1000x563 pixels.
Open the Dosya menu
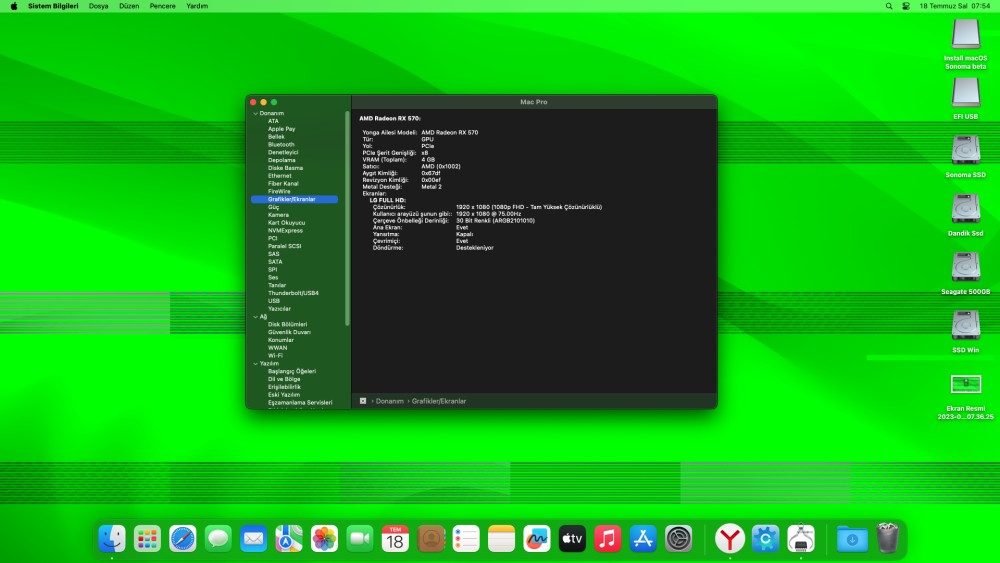point(98,6)
